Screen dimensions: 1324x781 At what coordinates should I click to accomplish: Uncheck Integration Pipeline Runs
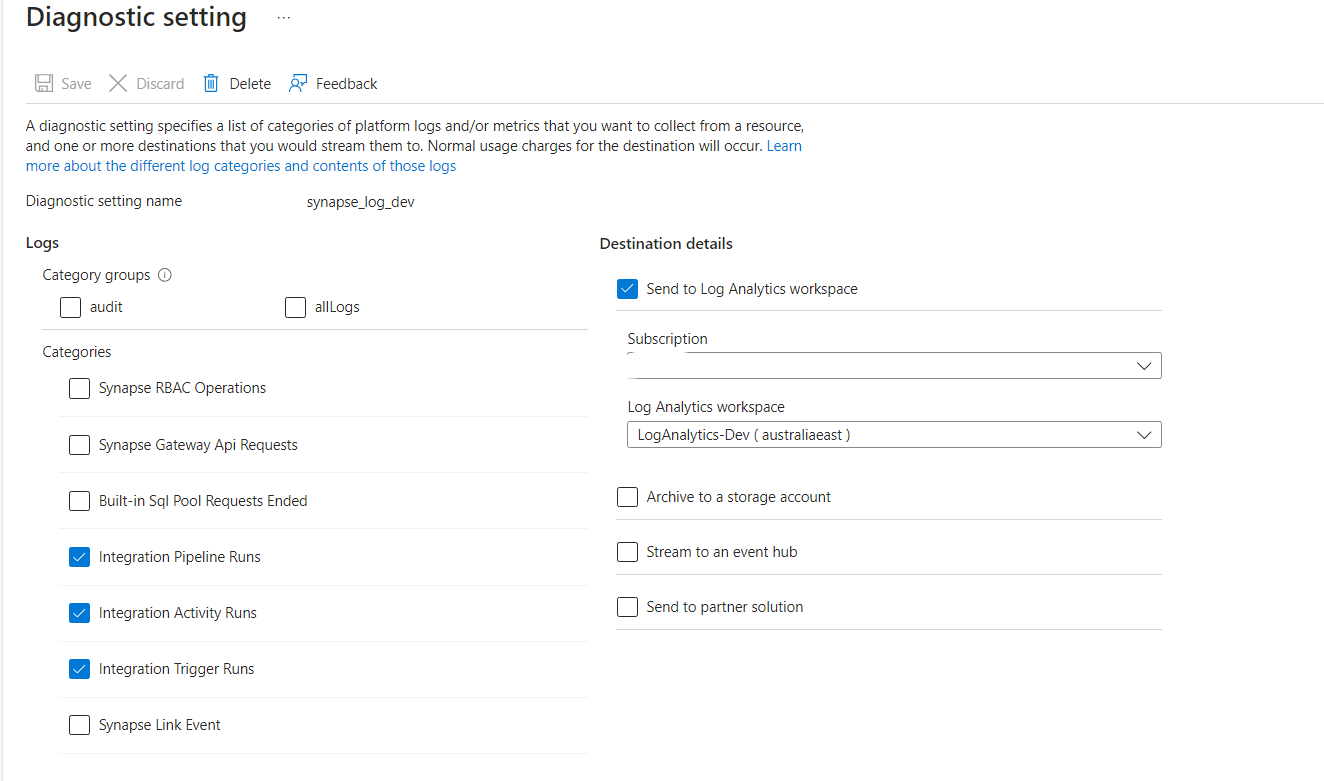[79, 556]
